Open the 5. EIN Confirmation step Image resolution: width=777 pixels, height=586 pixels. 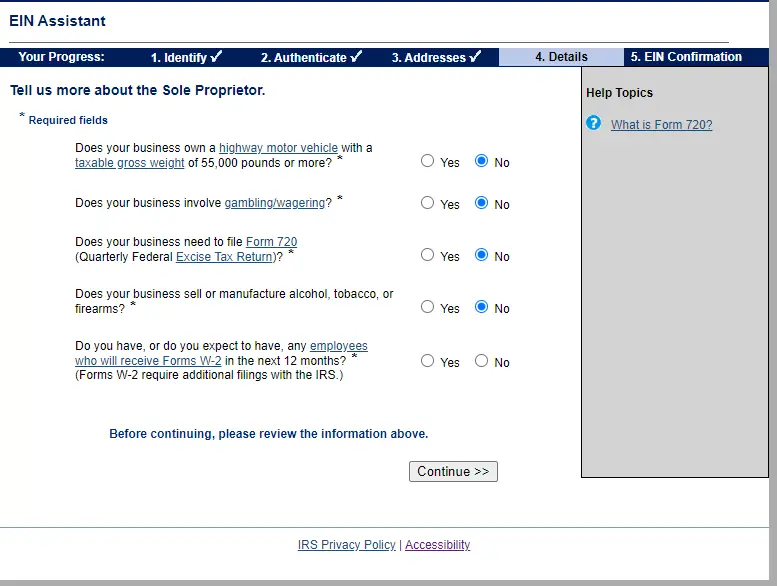[x=686, y=57]
